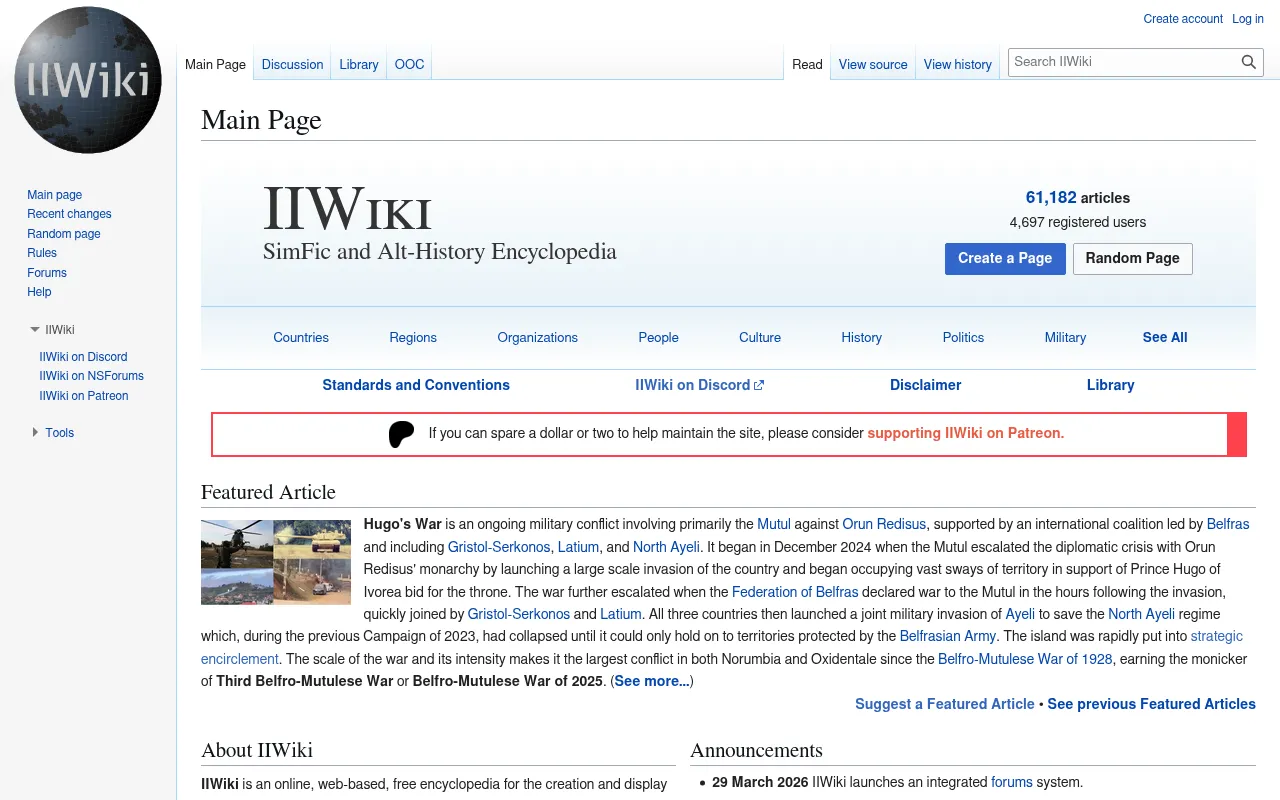Click the Random Page button
This screenshot has height=800, width=1280.
pyautogui.click(x=1133, y=258)
